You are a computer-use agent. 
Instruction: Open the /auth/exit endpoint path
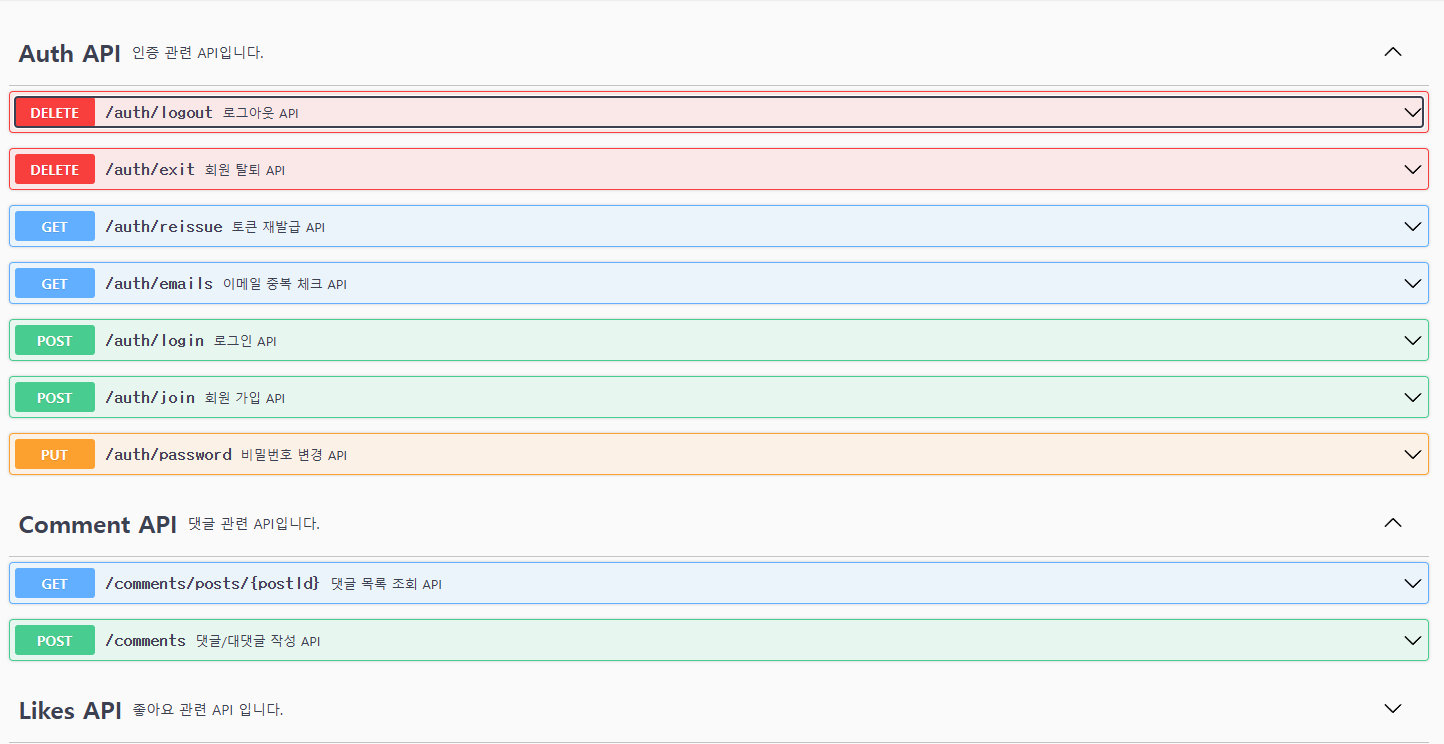pos(150,170)
